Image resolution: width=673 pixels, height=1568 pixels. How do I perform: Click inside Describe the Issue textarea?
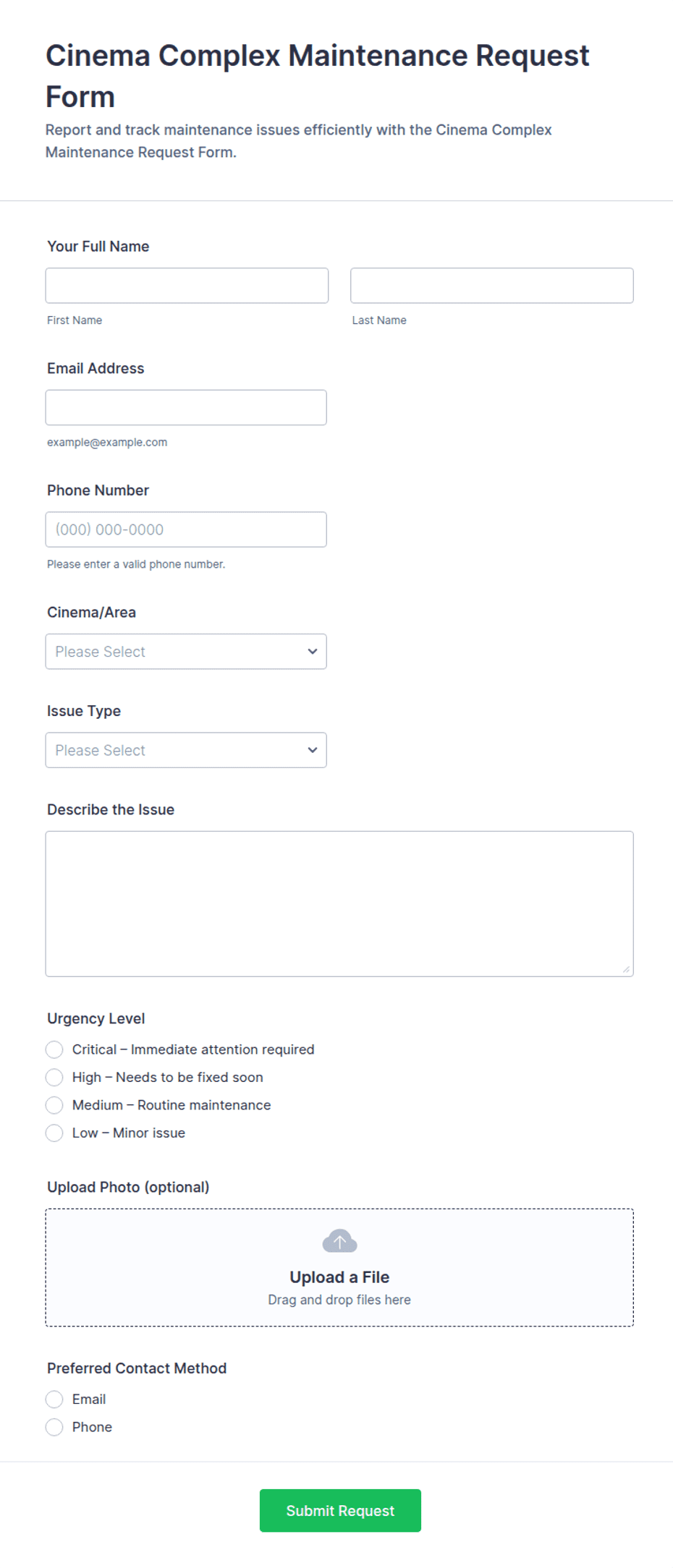pos(339,904)
